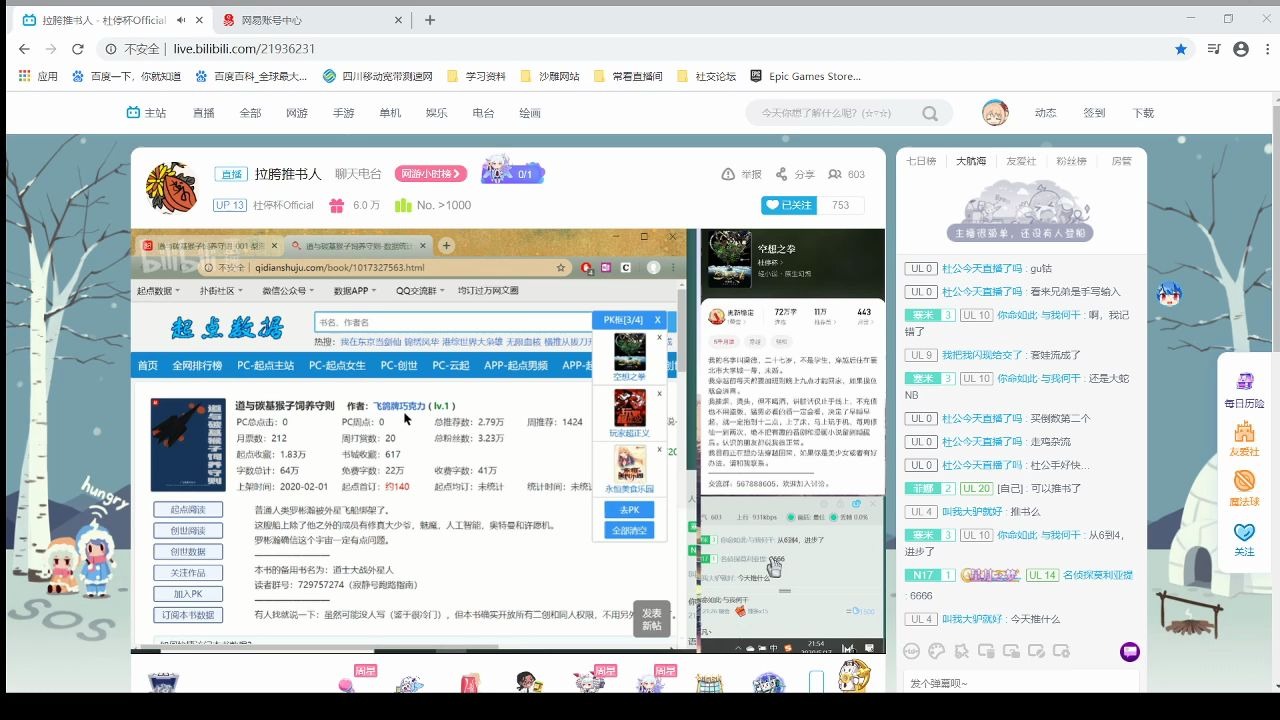The image size is (1280, 720).
Task: Open the 社交论坛 bookmark folder
Action: 706,76
